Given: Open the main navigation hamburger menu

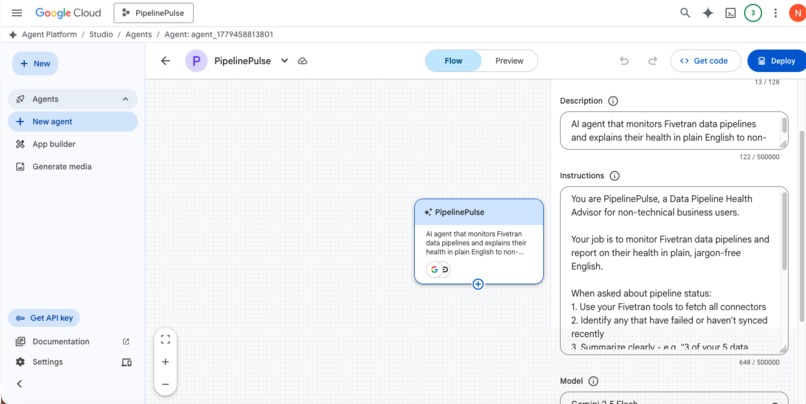Looking at the screenshot, I should coord(17,13).
